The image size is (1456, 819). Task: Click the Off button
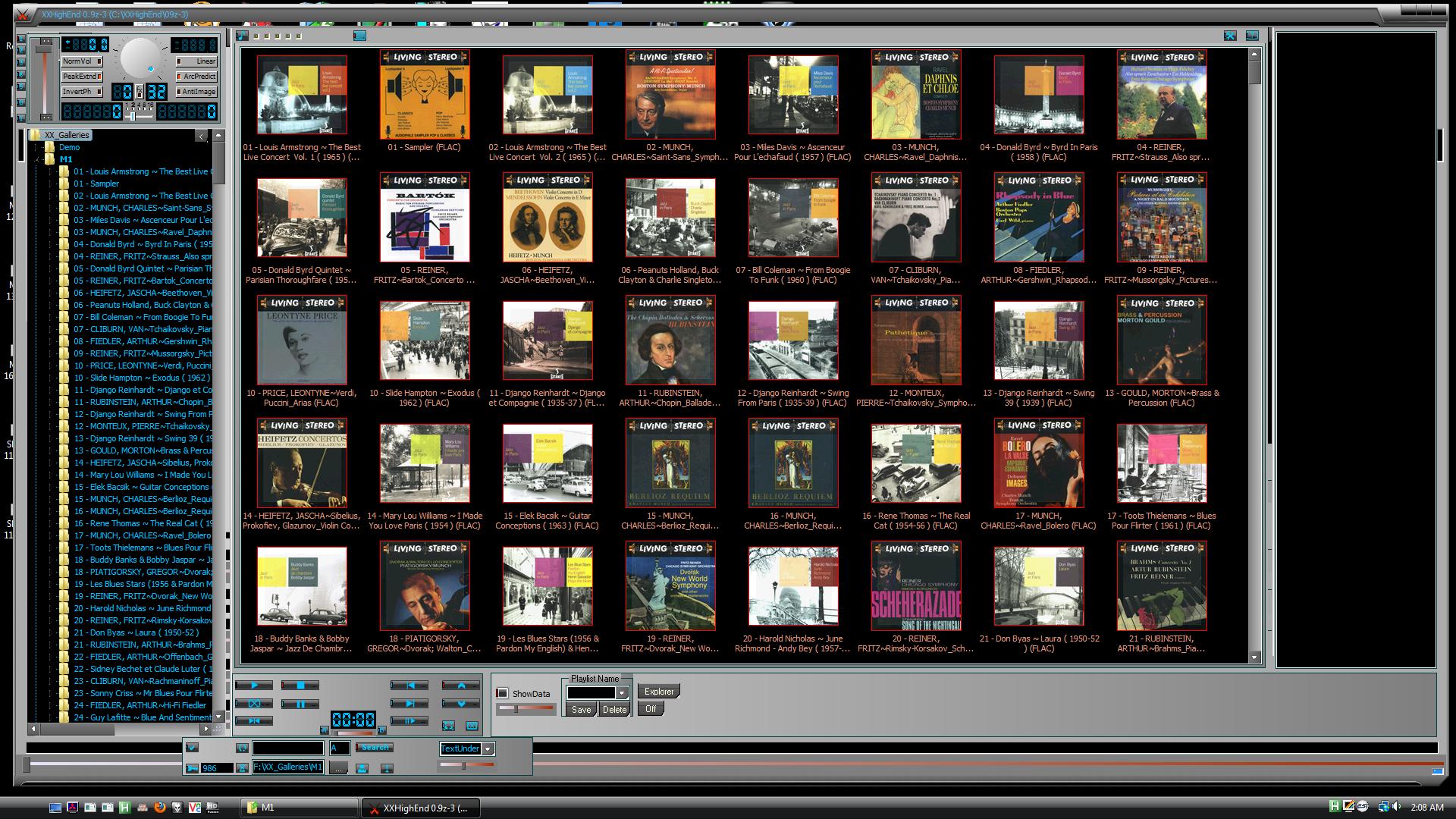coord(651,709)
